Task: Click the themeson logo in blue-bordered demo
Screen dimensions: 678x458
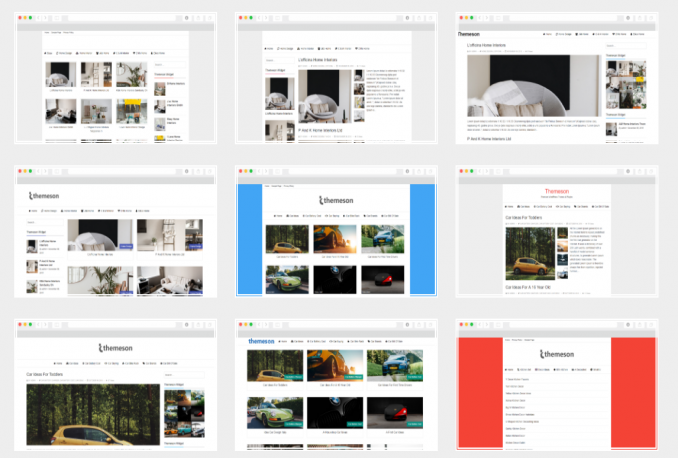Action: (x=336, y=200)
